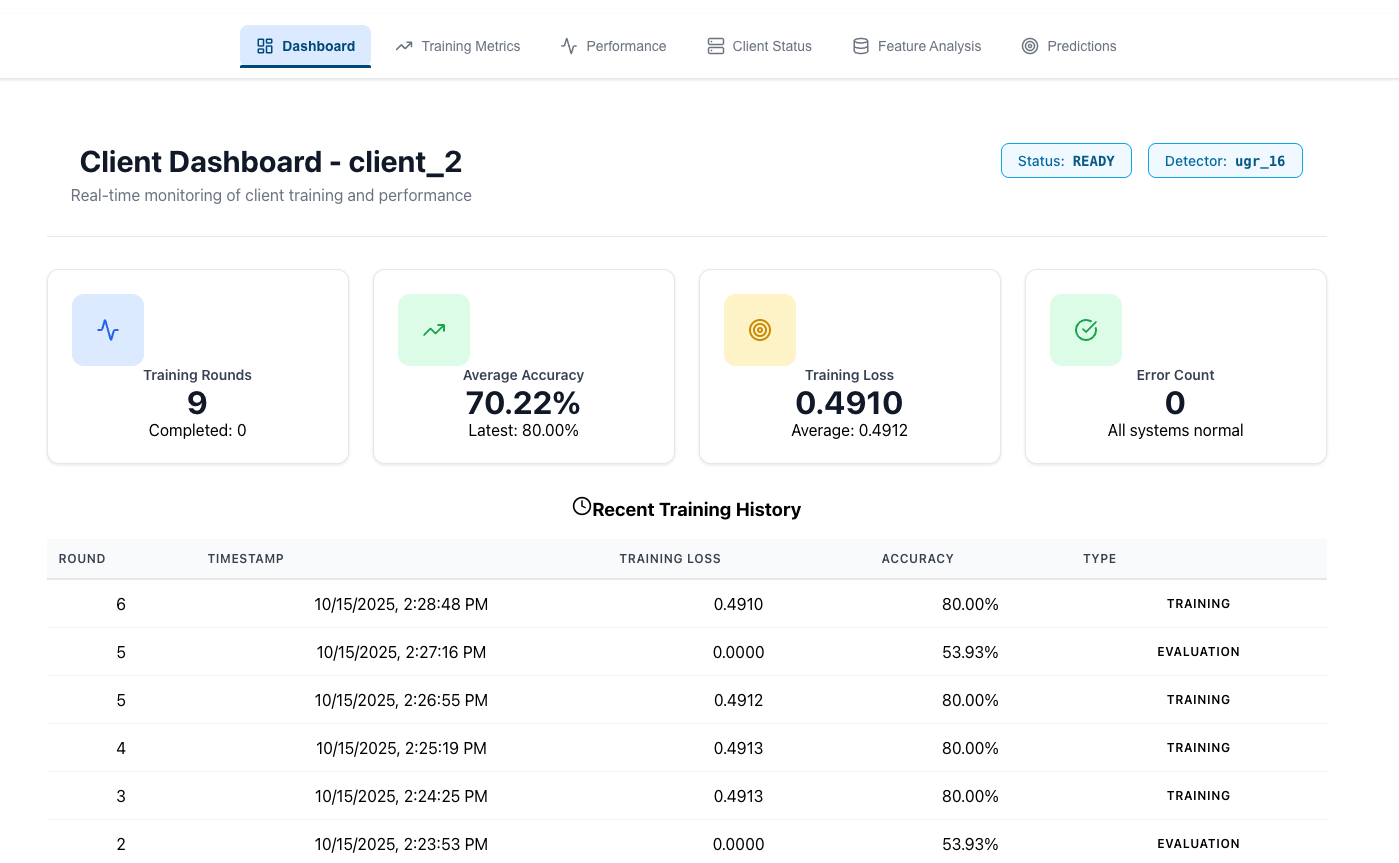Click the Feature Analysis database icon

(x=860, y=45)
